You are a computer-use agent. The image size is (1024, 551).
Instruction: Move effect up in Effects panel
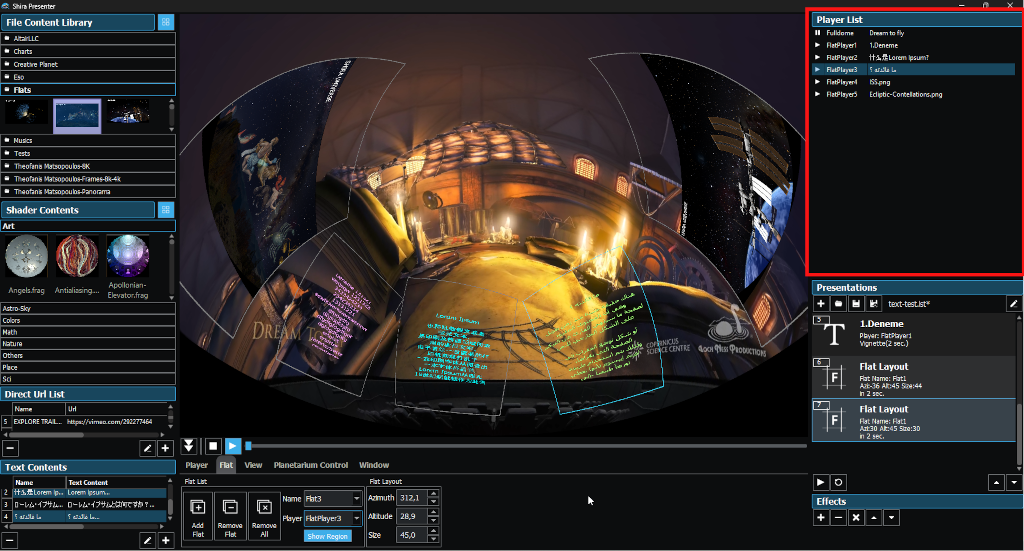tap(874, 518)
